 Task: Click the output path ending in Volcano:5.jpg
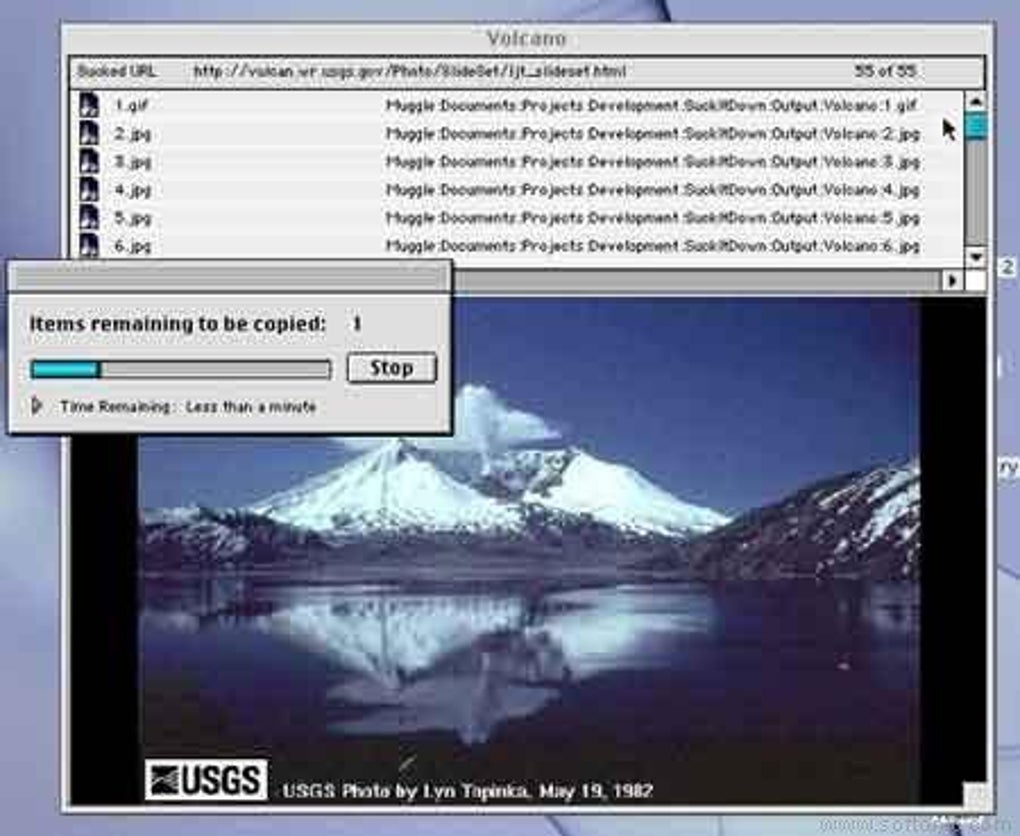652,219
